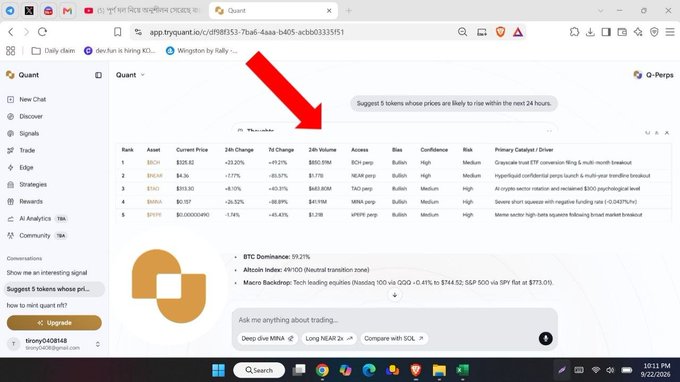This screenshot has height=382, width=680.
Task: Toggle the browser sidebar panel
Action: [606, 32]
